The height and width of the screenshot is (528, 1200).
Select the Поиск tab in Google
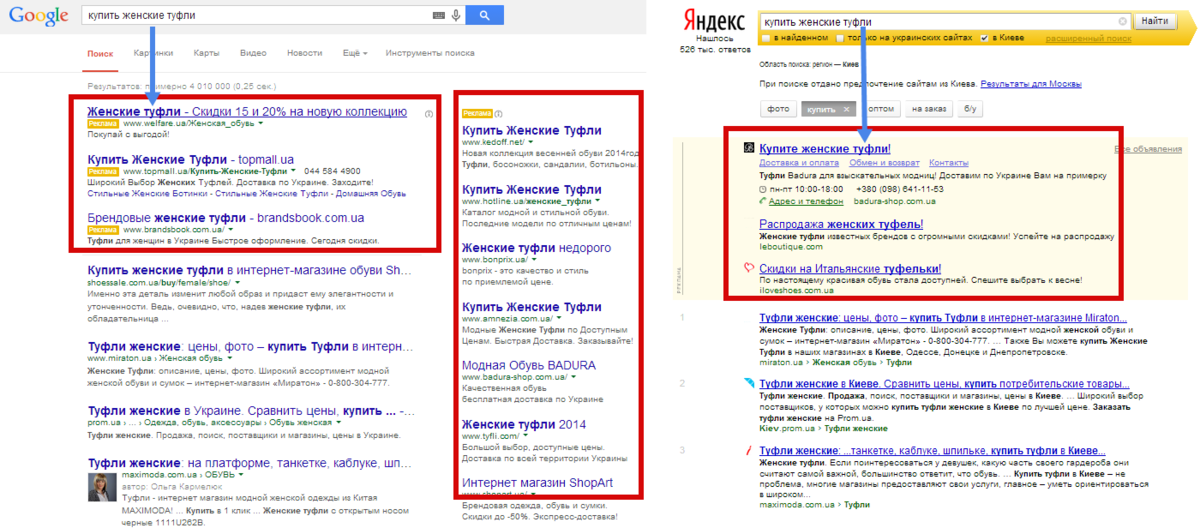tap(100, 52)
